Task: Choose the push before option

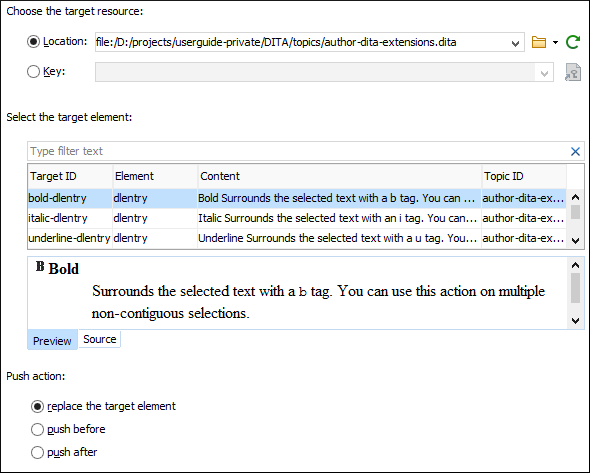Action: (x=37, y=429)
